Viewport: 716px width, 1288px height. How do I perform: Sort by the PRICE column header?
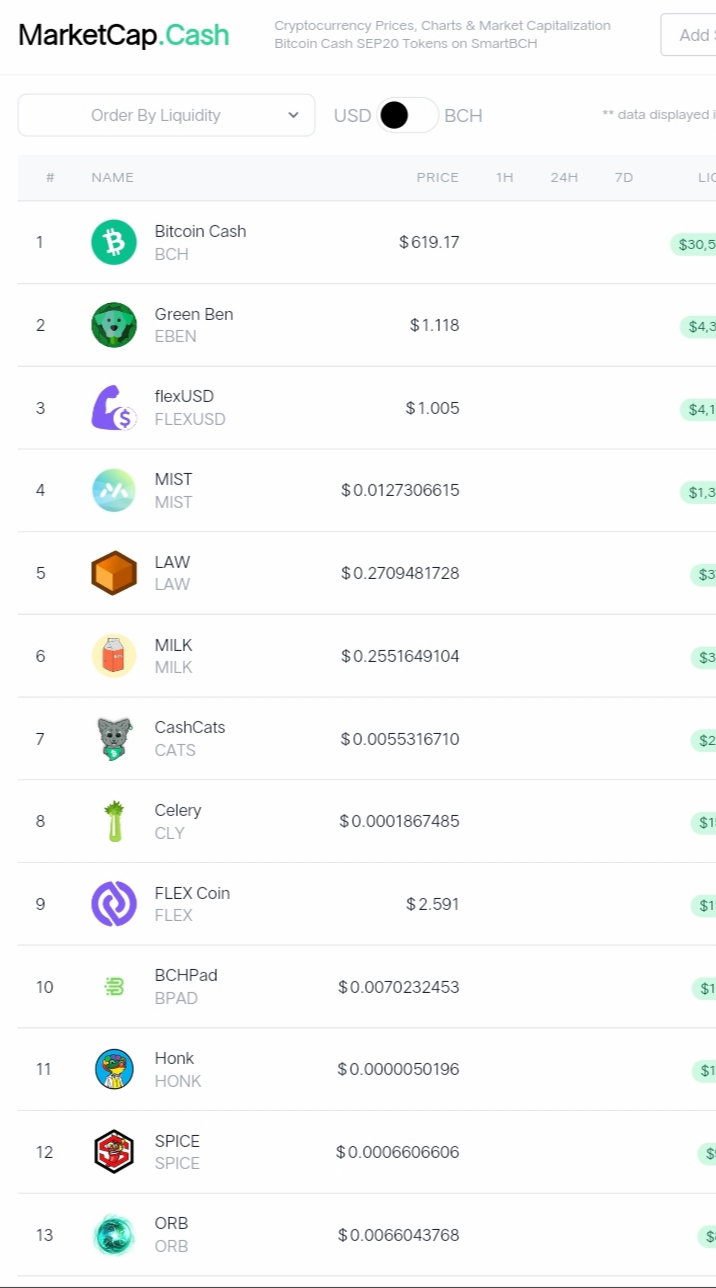click(x=438, y=177)
